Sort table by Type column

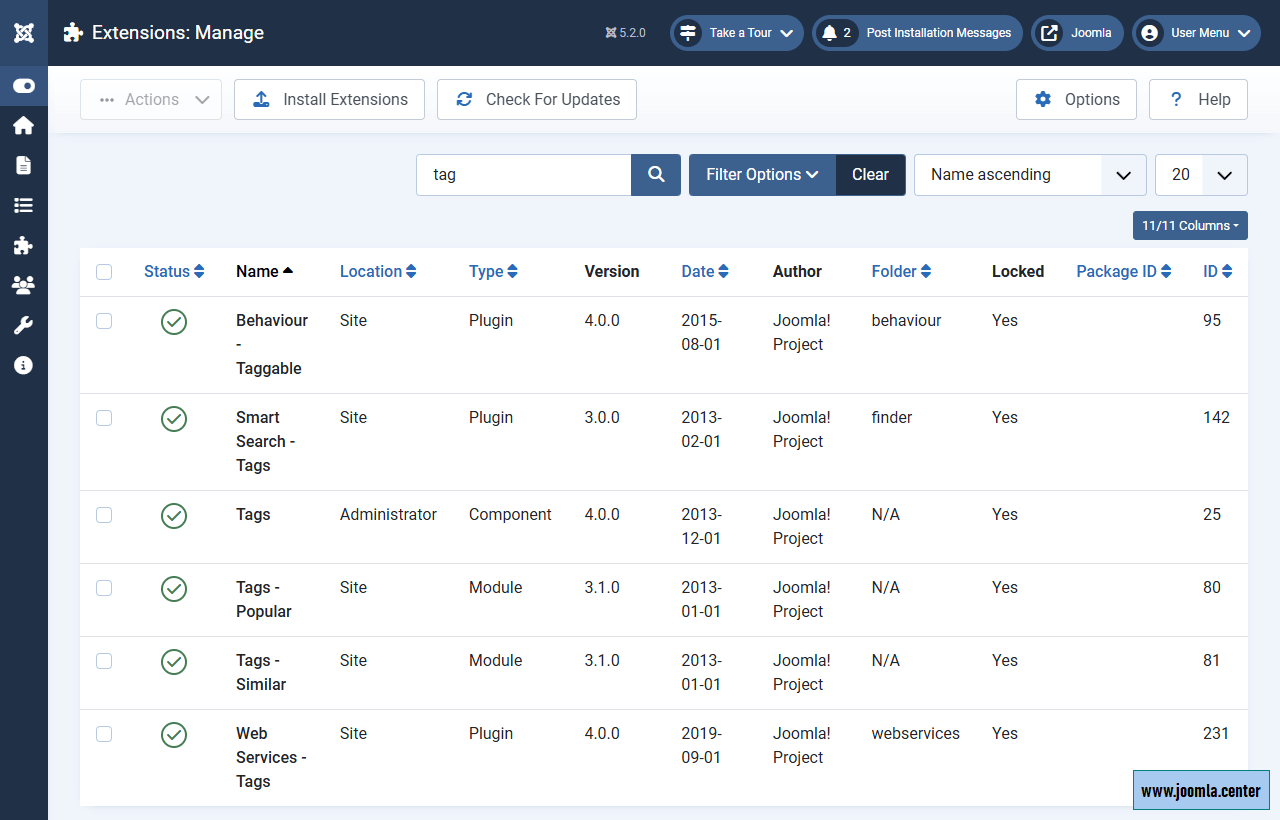click(x=493, y=272)
